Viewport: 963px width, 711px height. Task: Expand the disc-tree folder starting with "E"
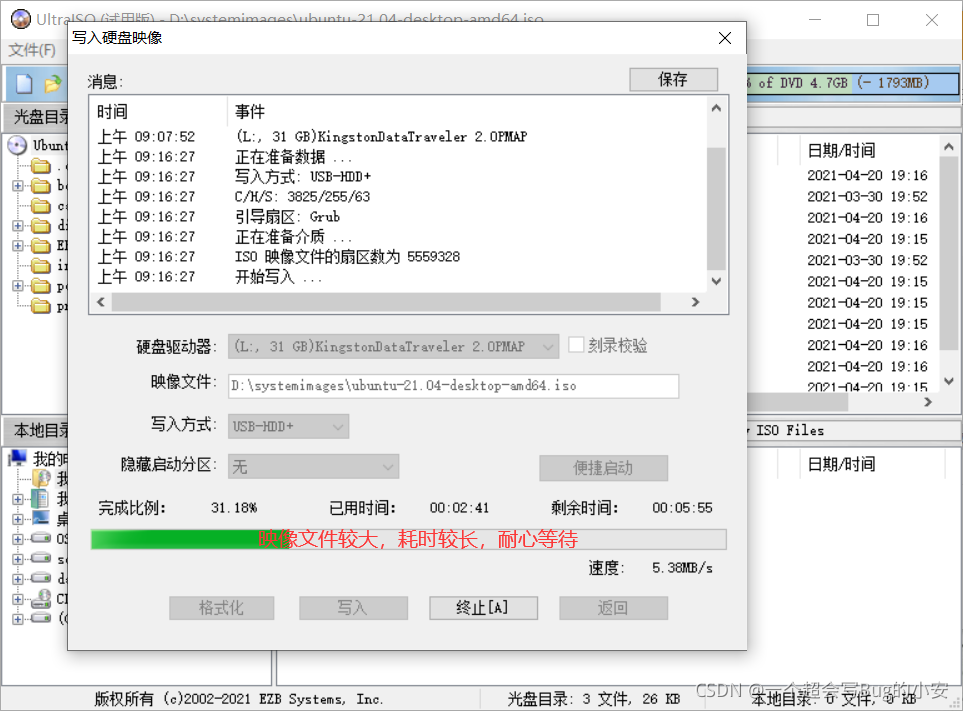(x=18, y=246)
